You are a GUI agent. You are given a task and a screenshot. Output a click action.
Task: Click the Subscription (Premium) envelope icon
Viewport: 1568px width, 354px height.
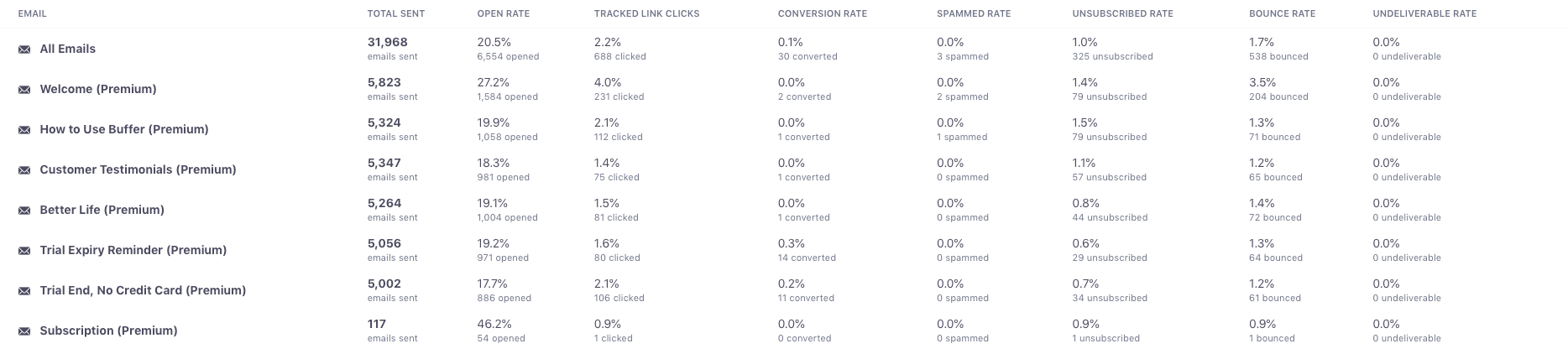point(24,331)
